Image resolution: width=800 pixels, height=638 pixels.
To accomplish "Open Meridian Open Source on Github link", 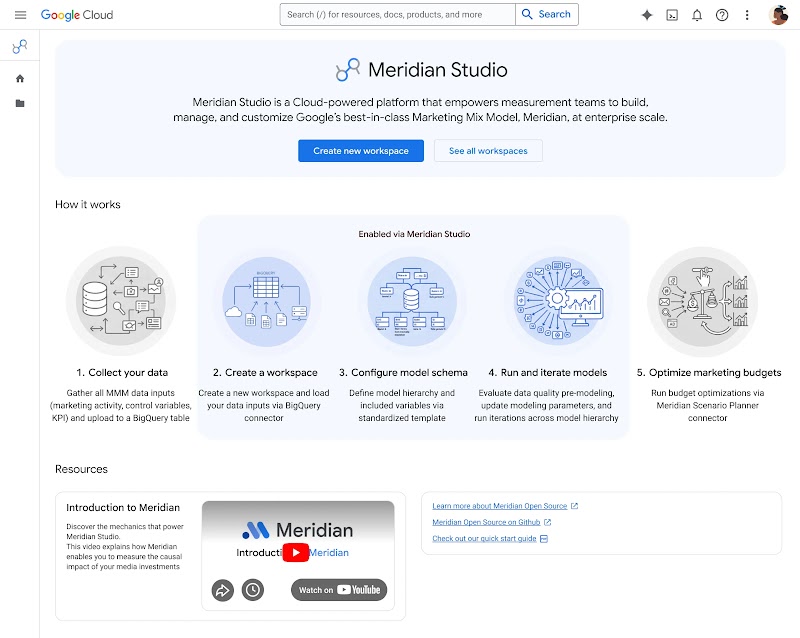I will pyautogui.click(x=486, y=522).
